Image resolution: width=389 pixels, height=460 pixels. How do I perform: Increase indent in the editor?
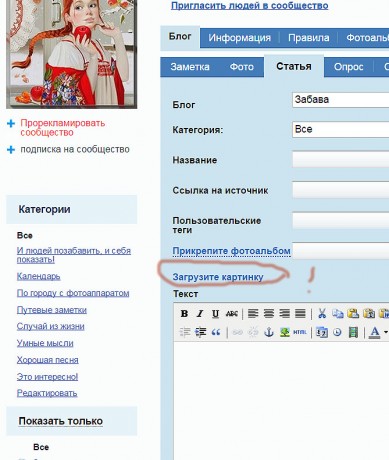(x=200, y=332)
